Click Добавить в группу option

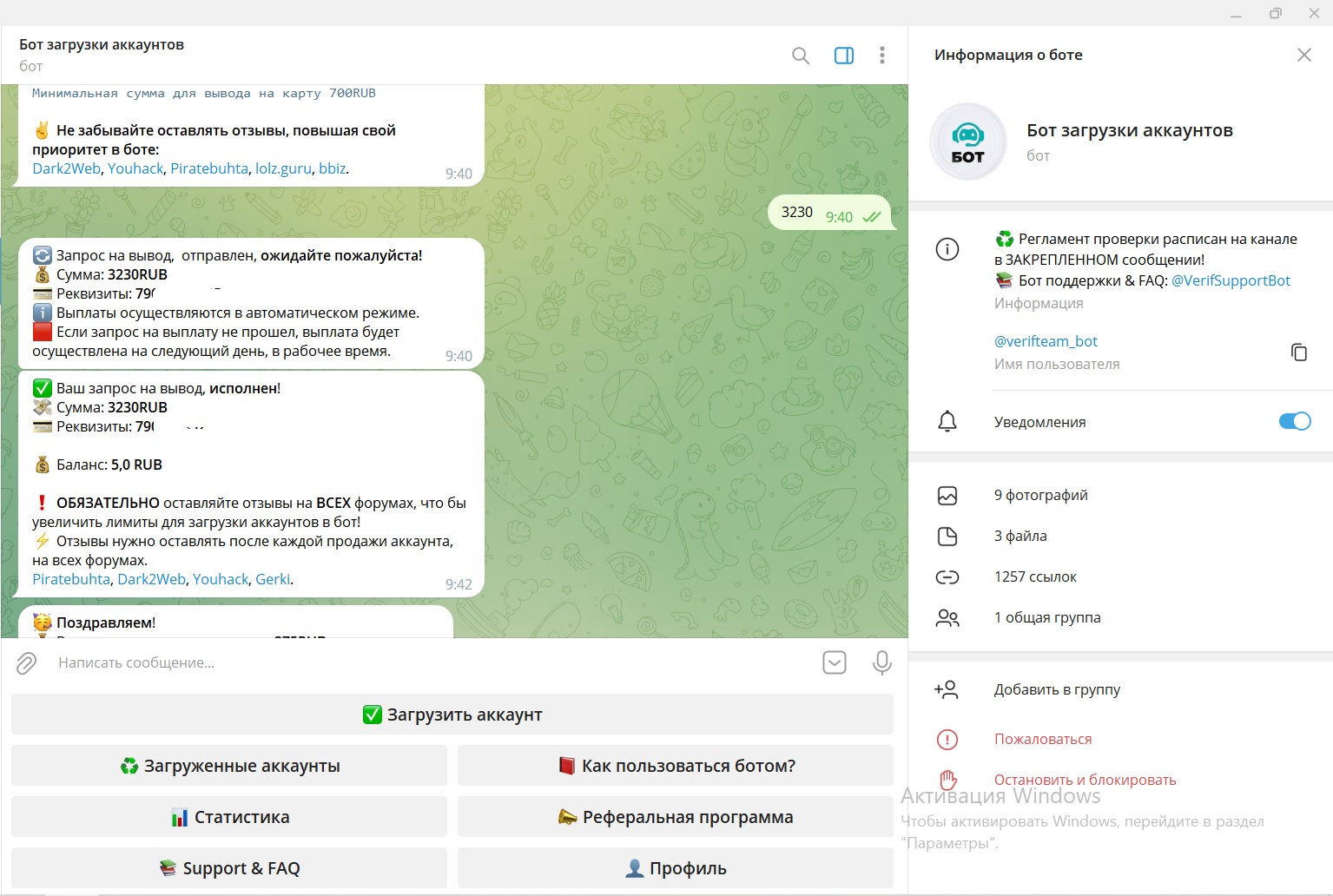[1057, 689]
